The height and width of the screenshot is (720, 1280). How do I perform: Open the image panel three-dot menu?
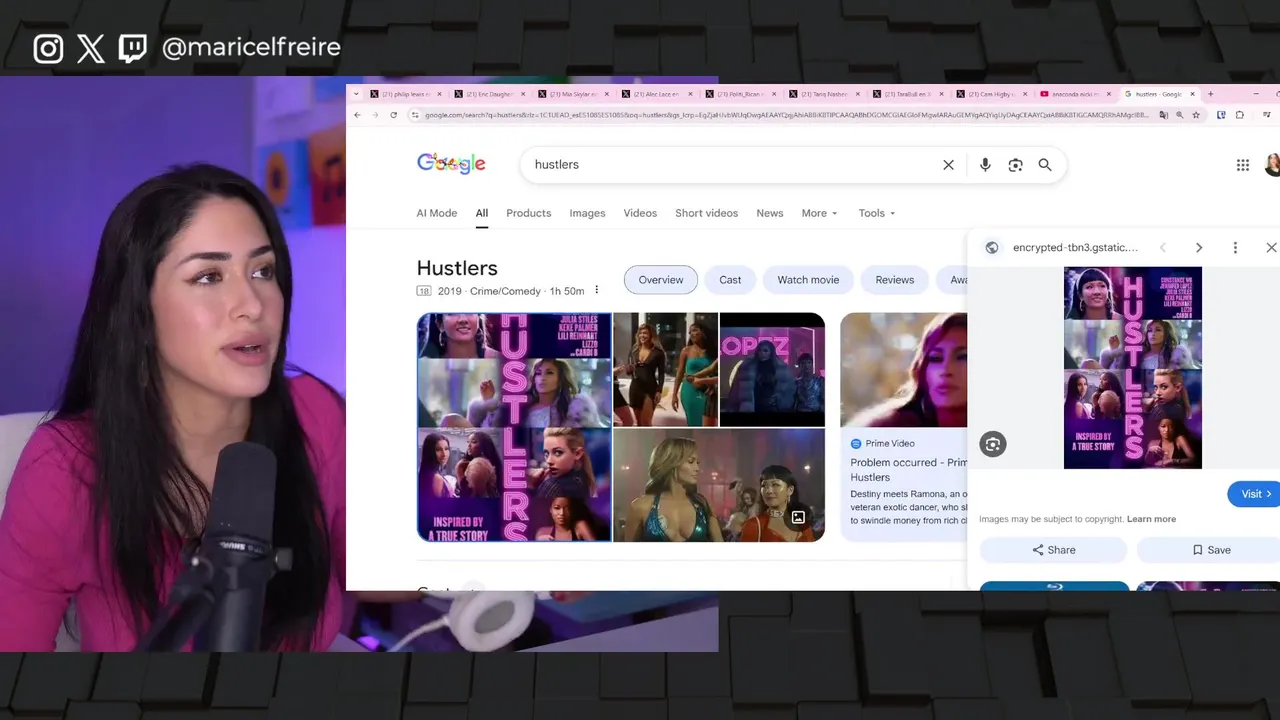(1235, 248)
